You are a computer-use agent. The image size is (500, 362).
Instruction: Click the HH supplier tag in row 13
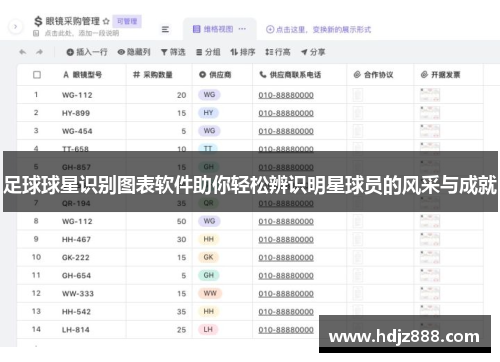[209, 311]
